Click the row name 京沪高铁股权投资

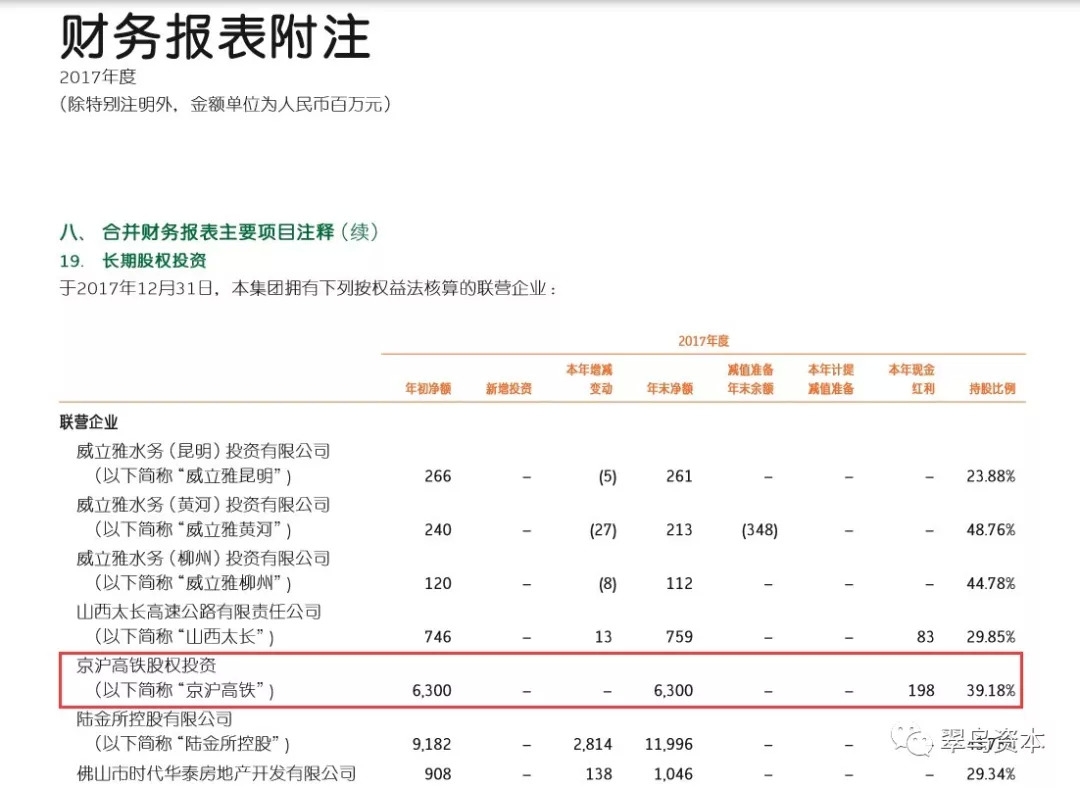(146, 665)
